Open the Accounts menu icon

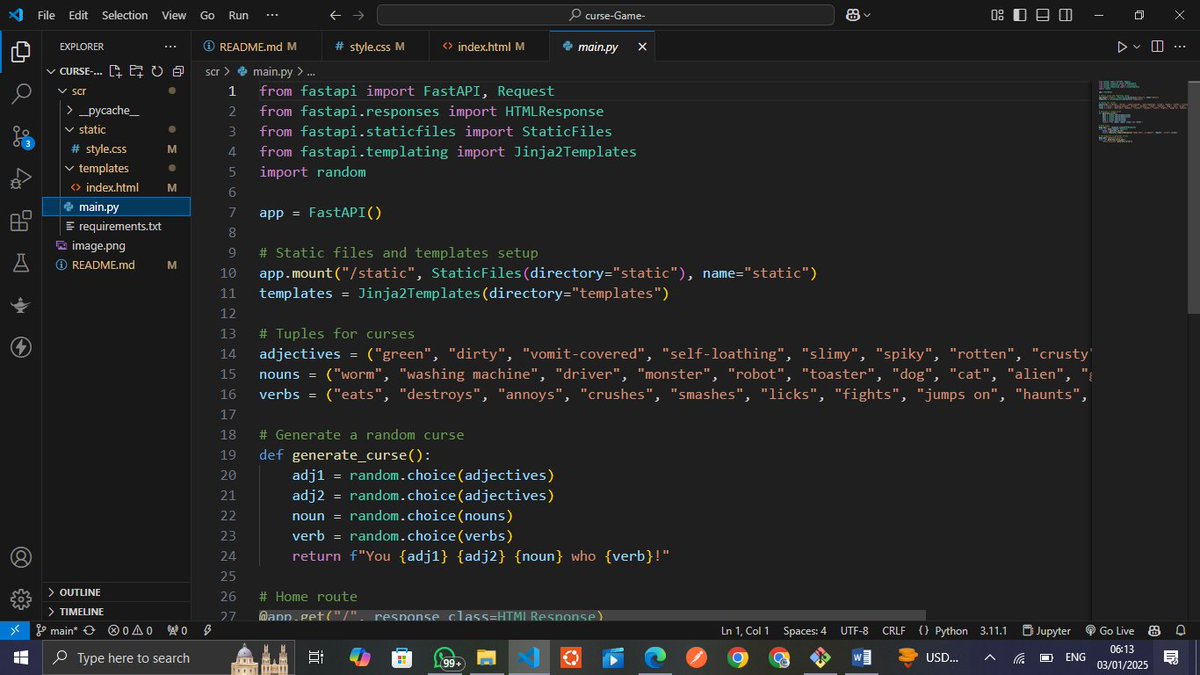coord(20,557)
